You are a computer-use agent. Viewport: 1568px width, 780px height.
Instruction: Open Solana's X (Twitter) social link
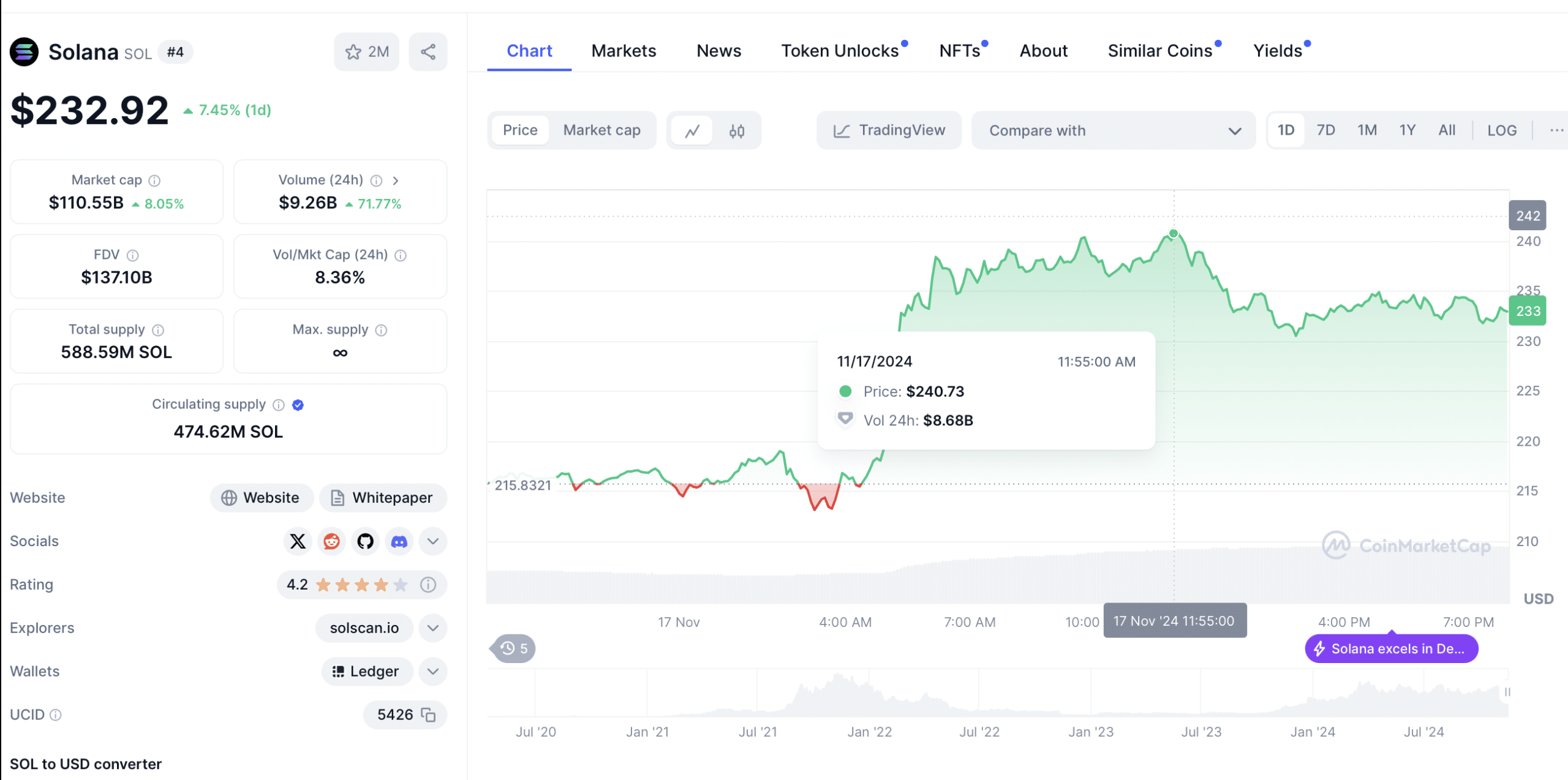[298, 541]
